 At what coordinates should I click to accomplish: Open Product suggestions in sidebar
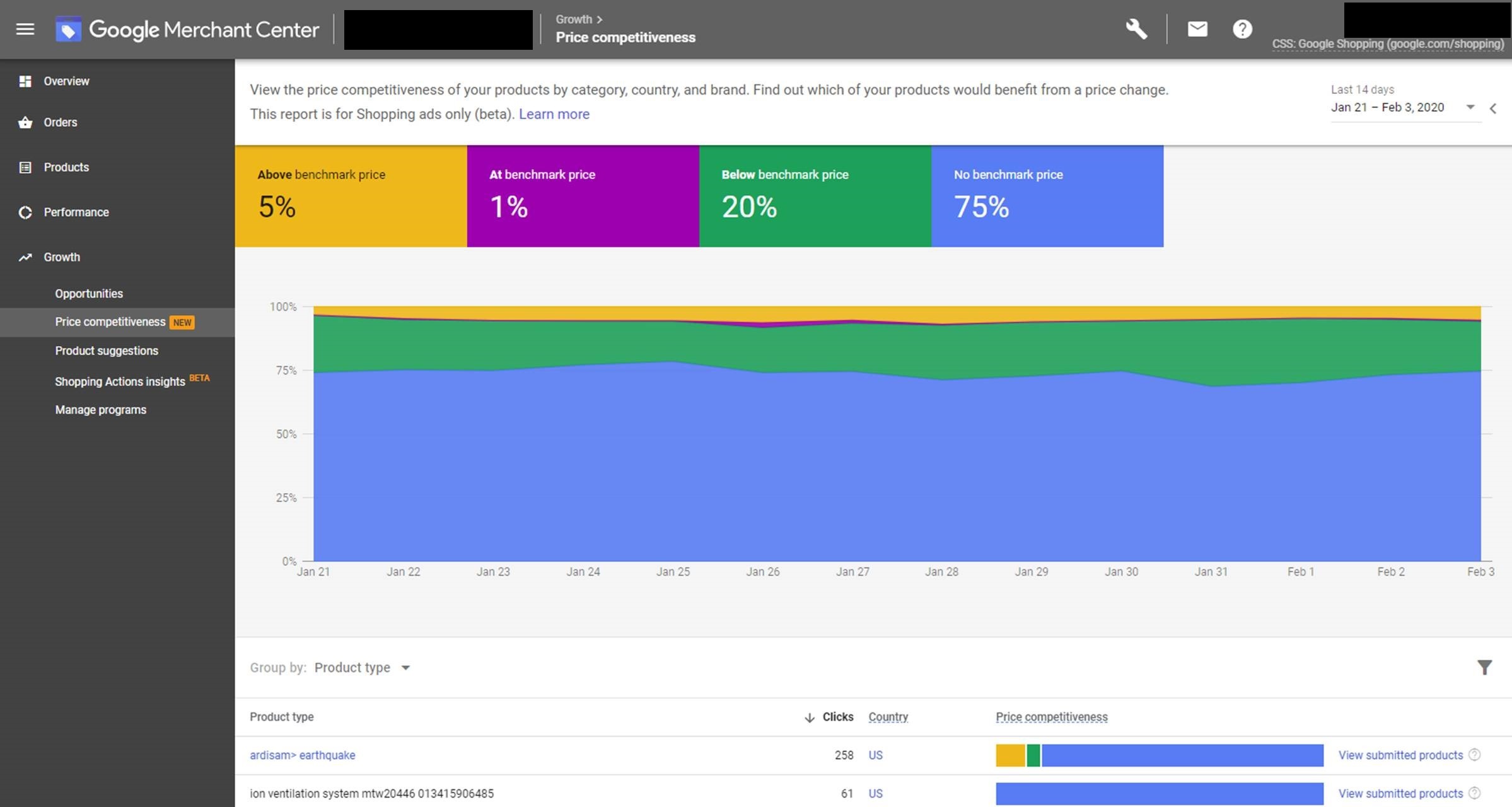107,351
